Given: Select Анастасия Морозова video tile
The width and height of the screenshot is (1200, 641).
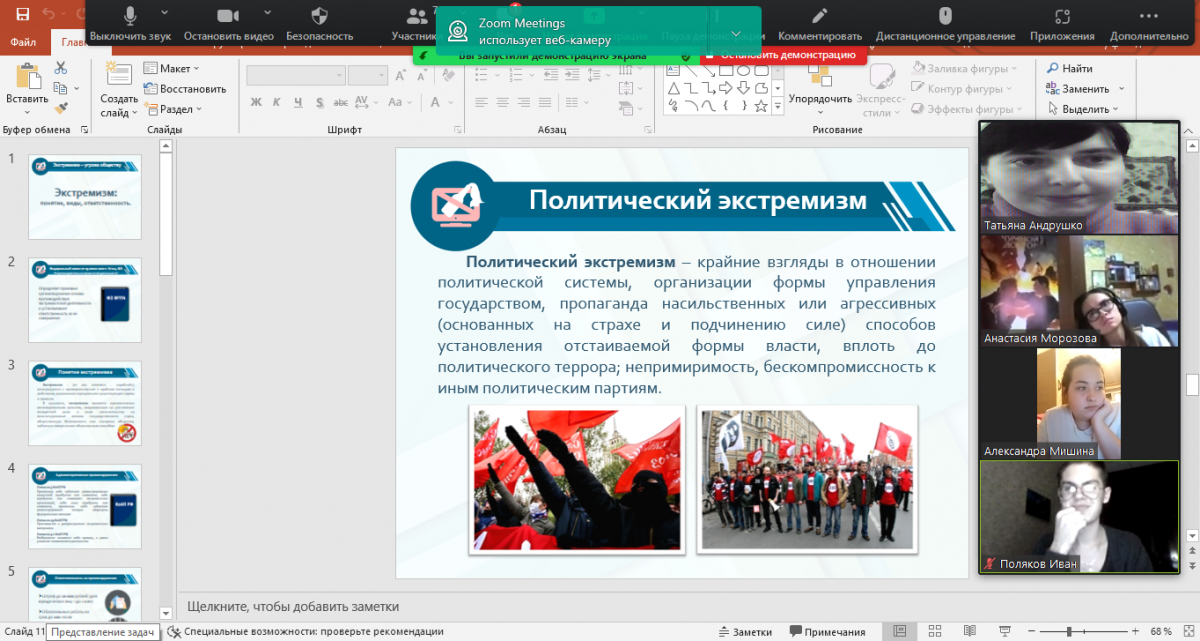Looking at the screenshot, I should click(x=1079, y=291).
